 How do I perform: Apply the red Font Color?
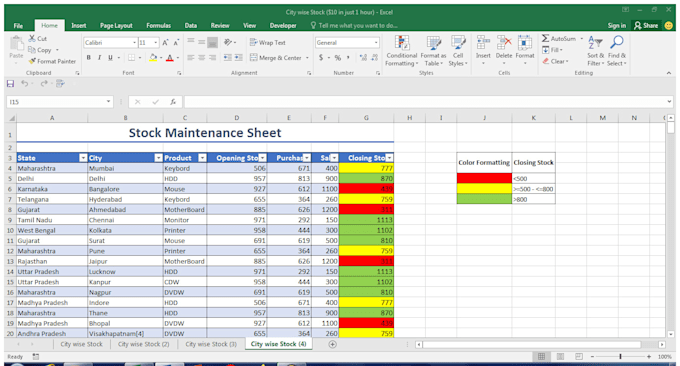(x=170, y=57)
